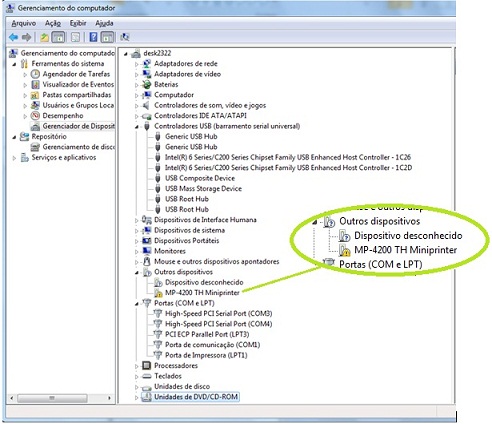Screen dimensions: 492x424
Task: Select High-Speed PCI Serial Port (COM3)
Action: point(218,313)
